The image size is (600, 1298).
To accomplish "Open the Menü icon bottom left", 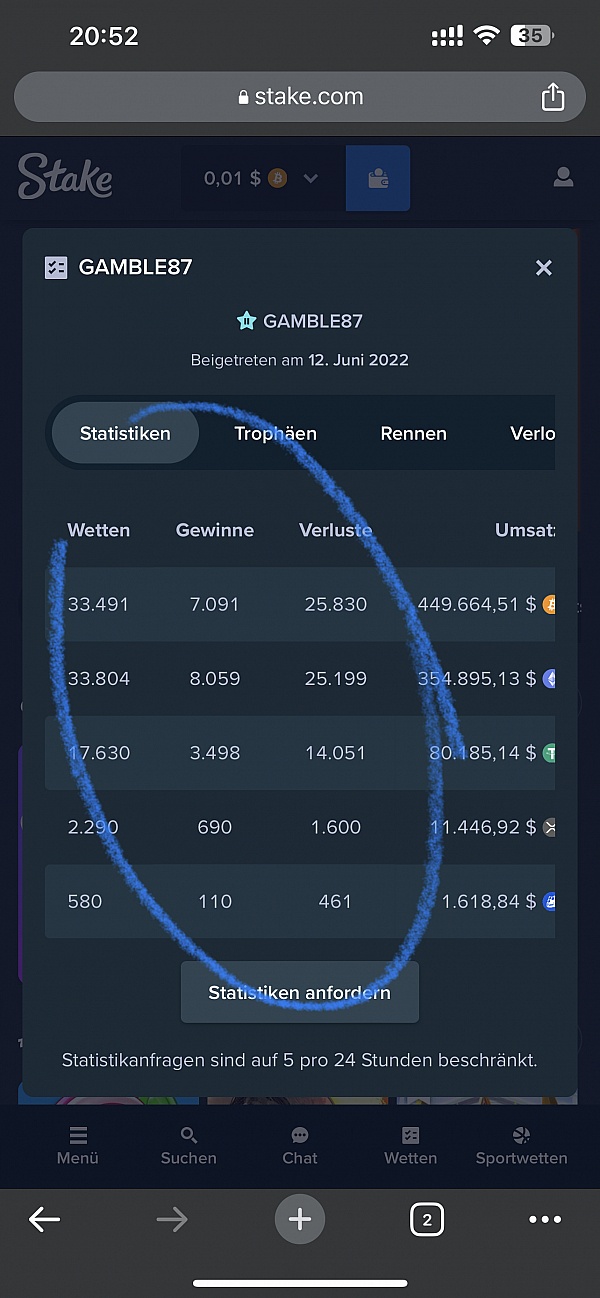I will click(77, 1145).
